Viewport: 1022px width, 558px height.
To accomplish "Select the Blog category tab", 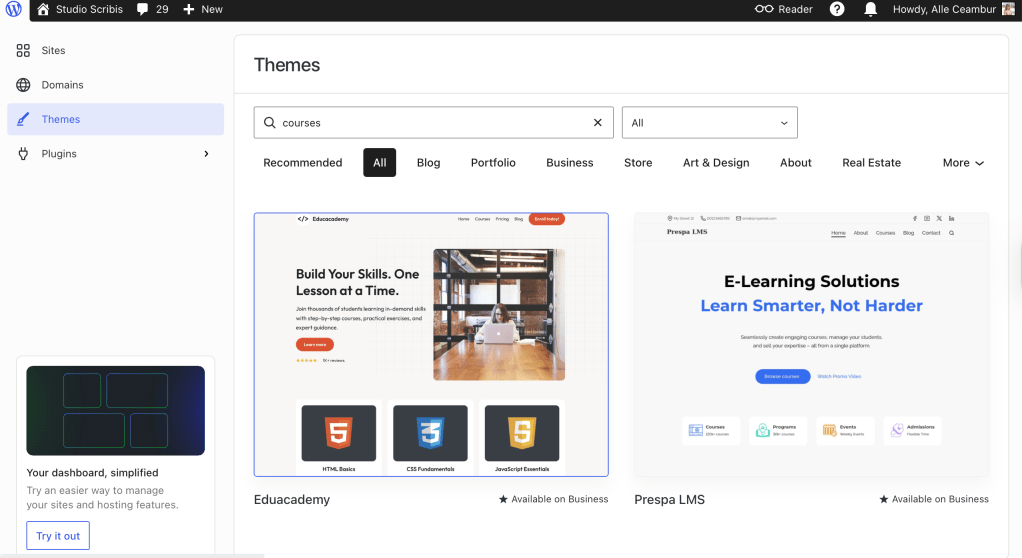I will click(428, 162).
